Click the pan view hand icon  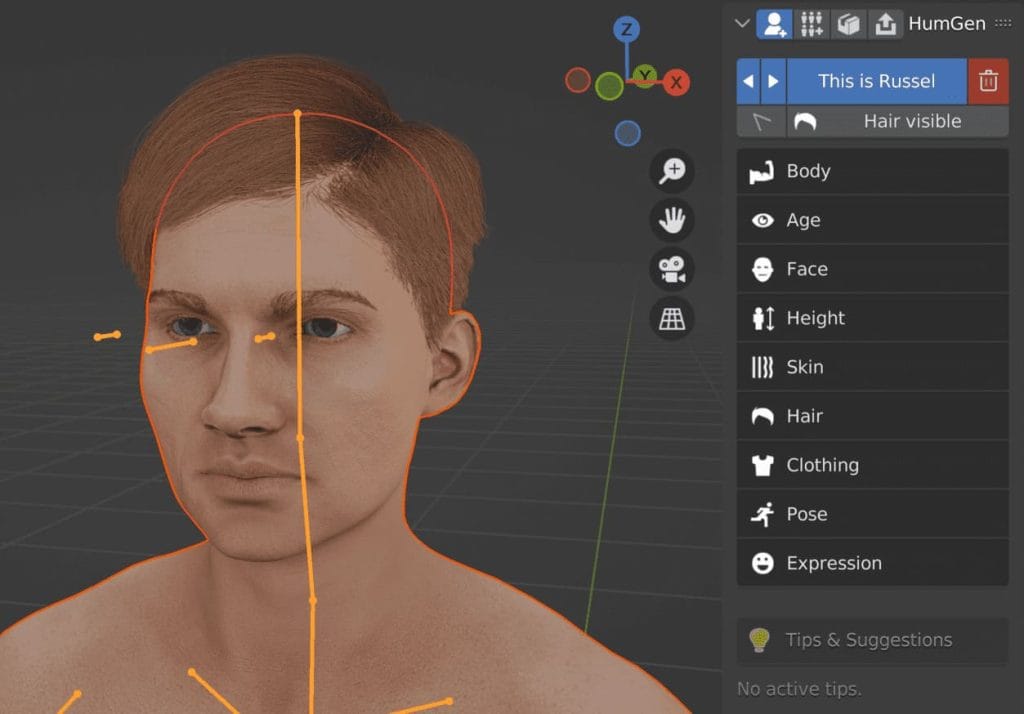[x=672, y=219]
